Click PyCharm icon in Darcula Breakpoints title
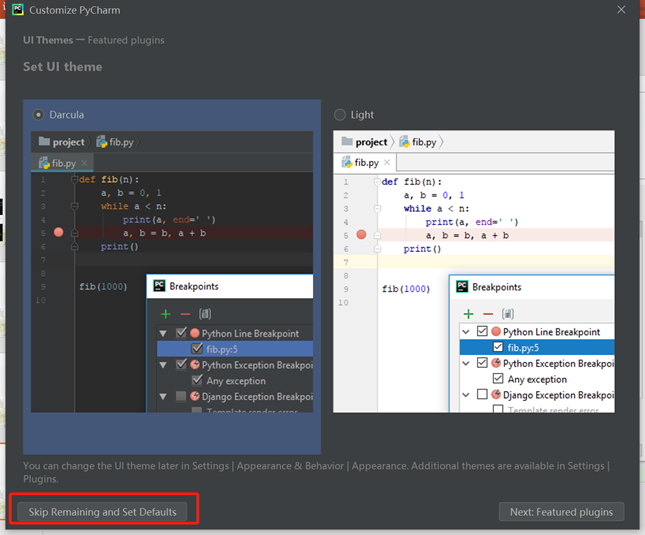The image size is (645, 535). coord(159,286)
